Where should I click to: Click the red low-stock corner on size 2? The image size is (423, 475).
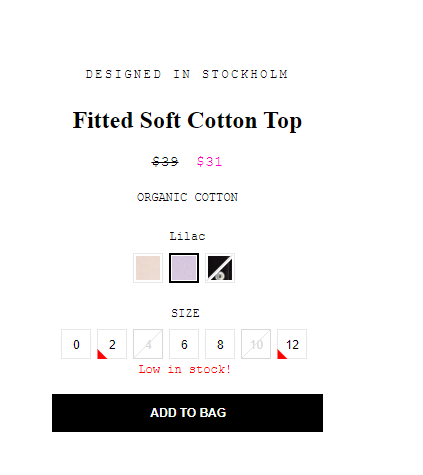coord(101,355)
